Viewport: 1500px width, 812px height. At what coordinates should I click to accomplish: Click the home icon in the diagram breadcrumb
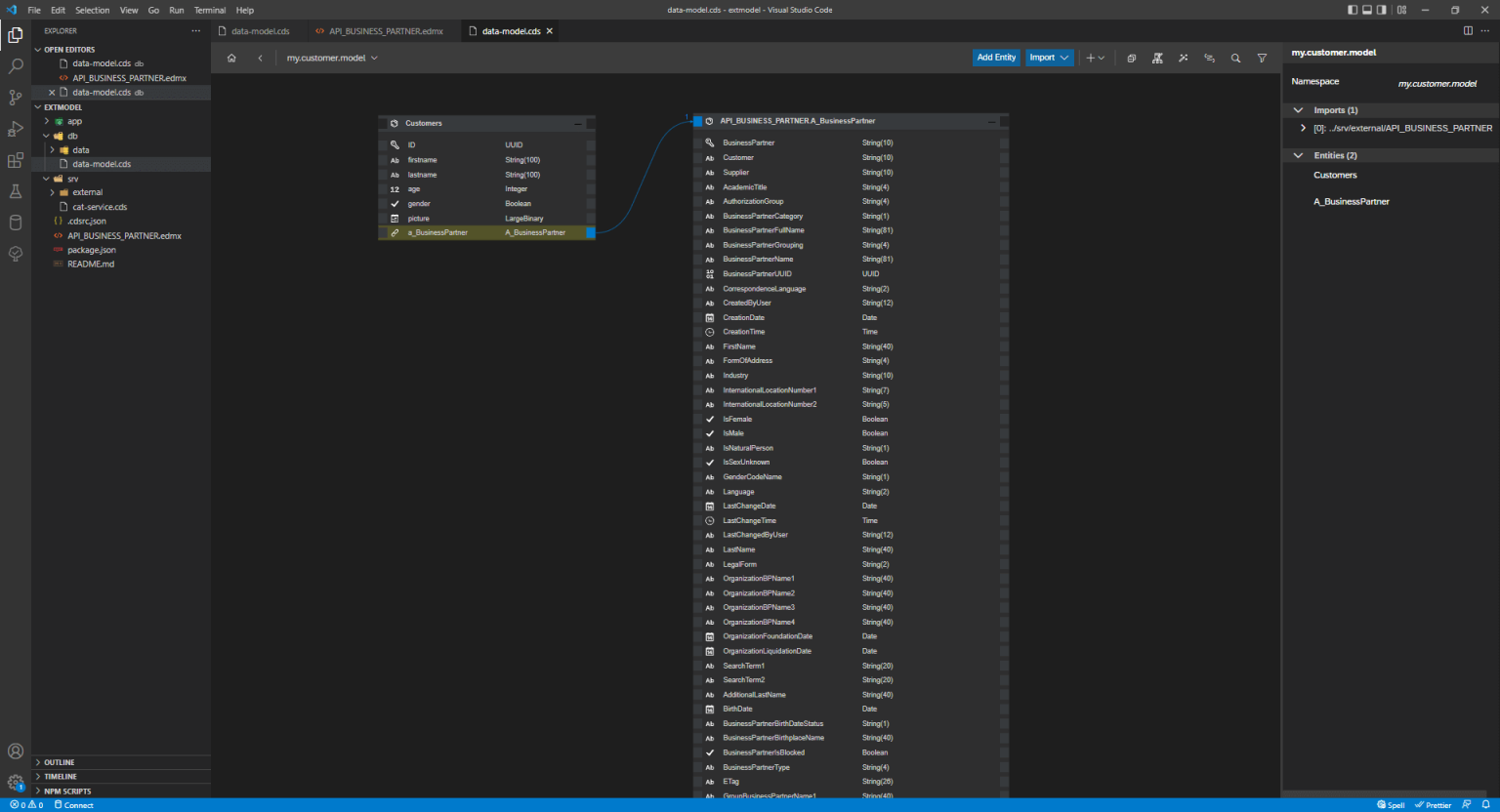230,58
